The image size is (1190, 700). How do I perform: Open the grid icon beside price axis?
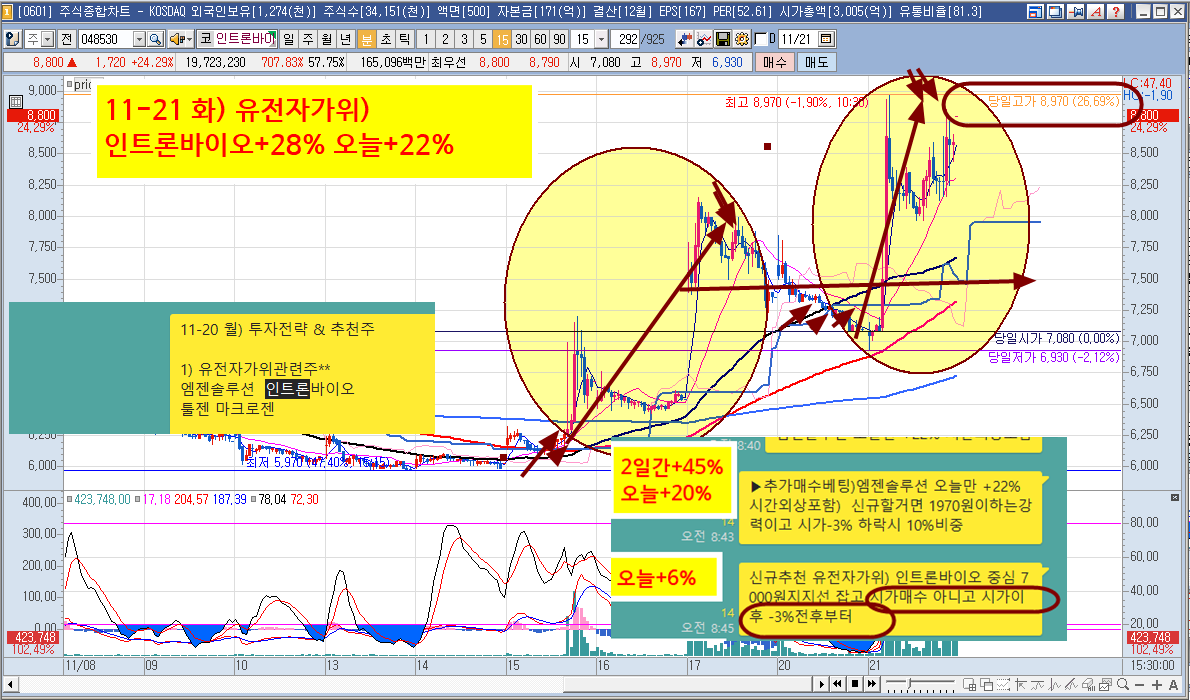click(15, 101)
